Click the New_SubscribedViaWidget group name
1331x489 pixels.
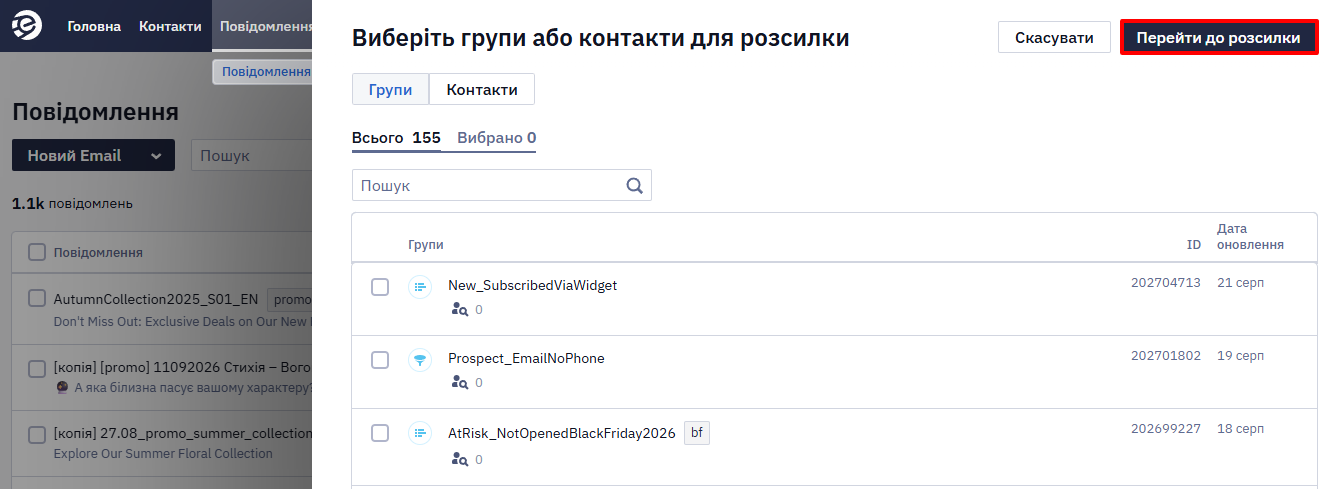coord(533,285)
